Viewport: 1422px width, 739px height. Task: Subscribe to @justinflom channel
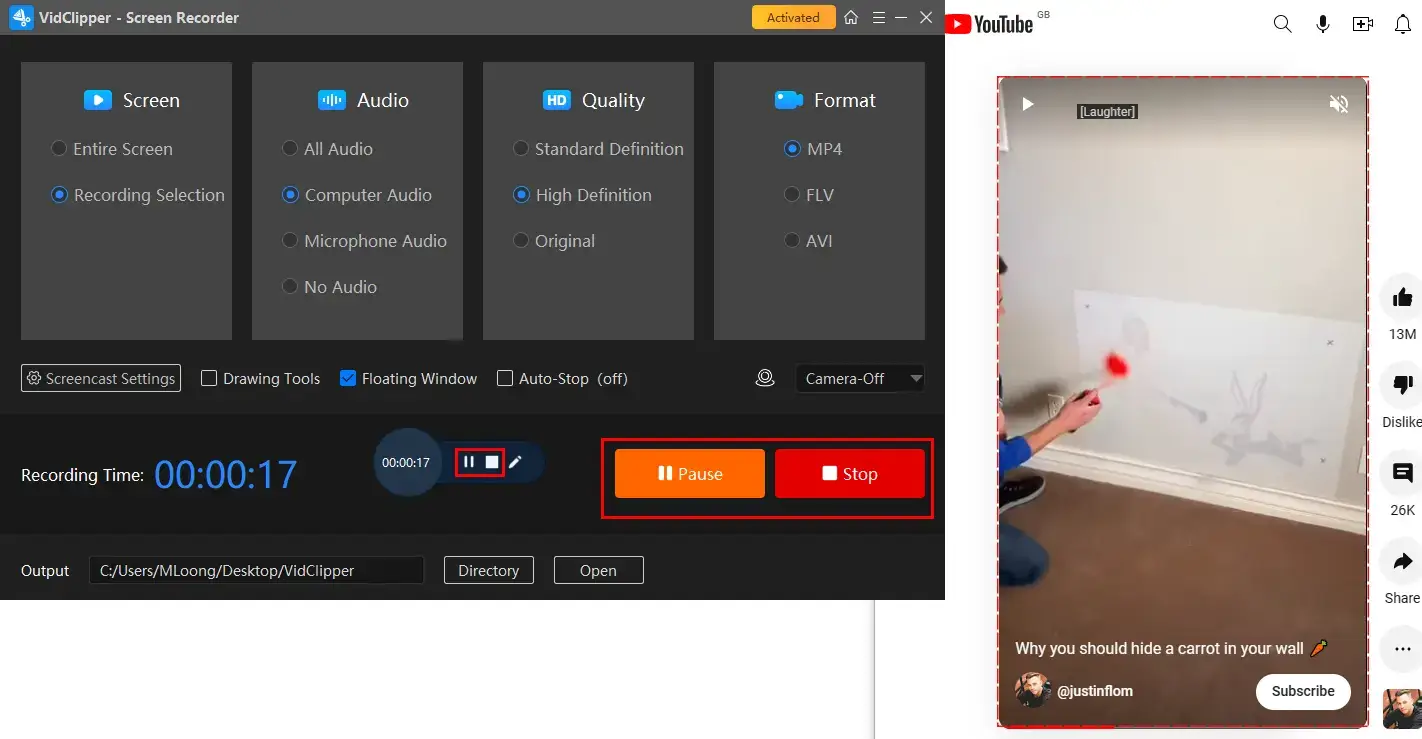point(1303,691)
